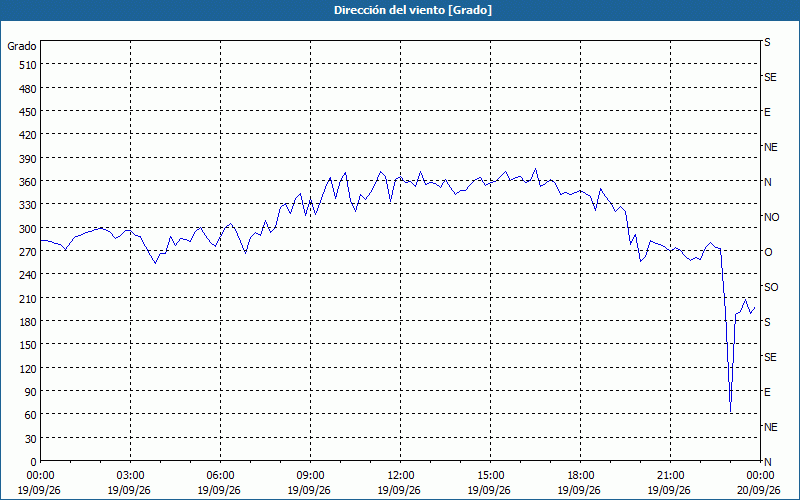This screenshot has height=500, width=800.
Task: Click the "SO" compass direction label
Action: pyautogui.click(x=771, y=287)
